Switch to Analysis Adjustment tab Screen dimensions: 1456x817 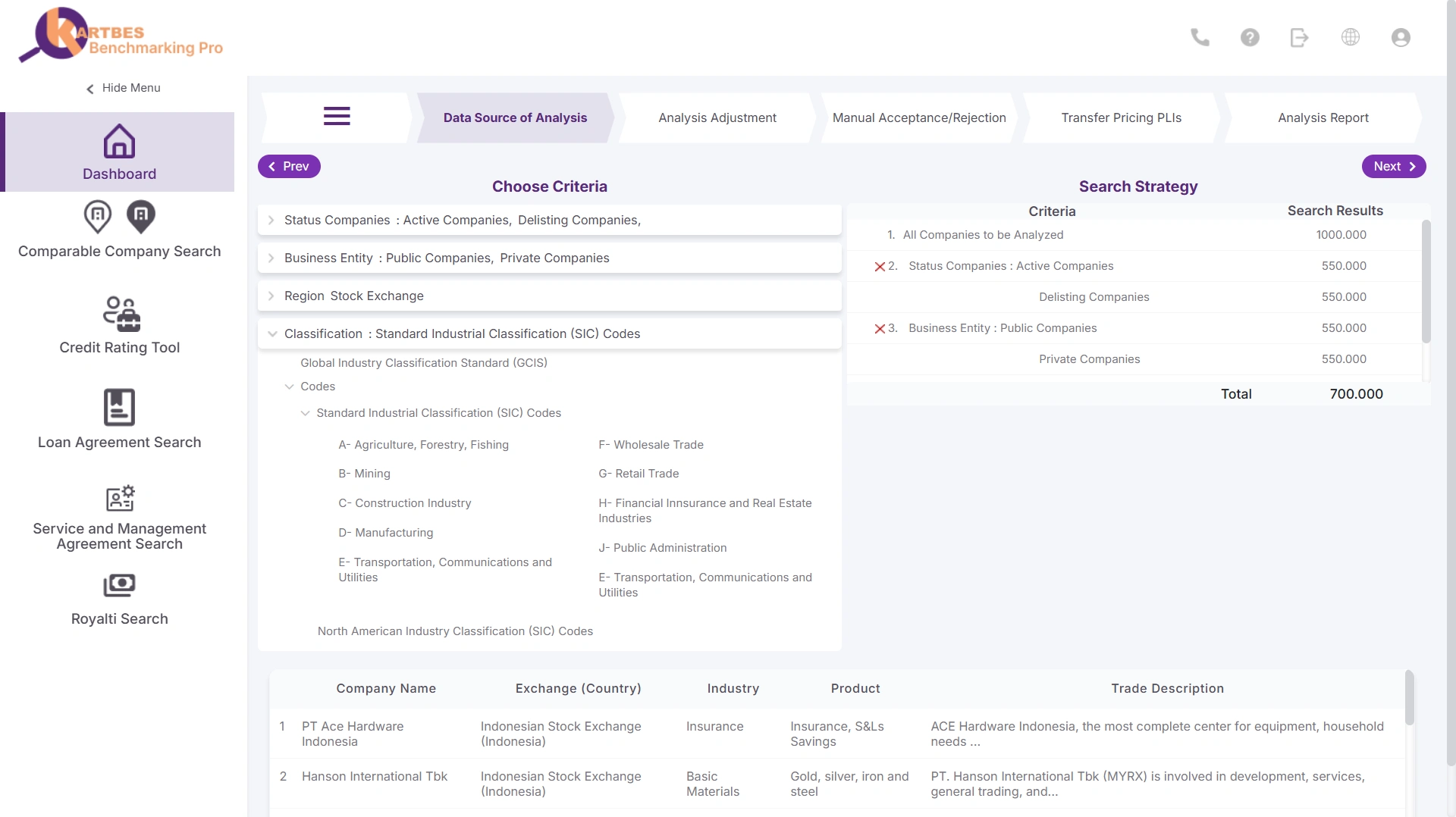(717, 117)
